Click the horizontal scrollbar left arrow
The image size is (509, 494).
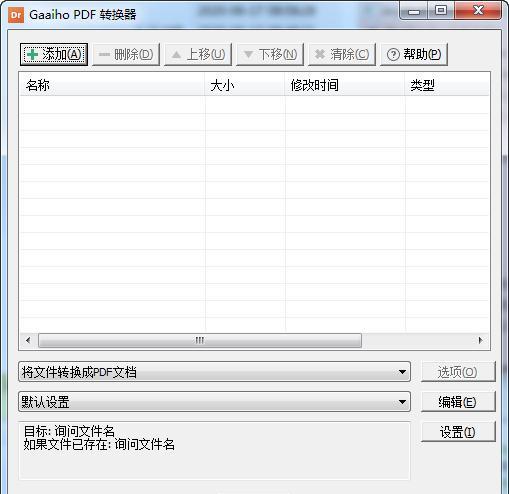click(28, 340)
